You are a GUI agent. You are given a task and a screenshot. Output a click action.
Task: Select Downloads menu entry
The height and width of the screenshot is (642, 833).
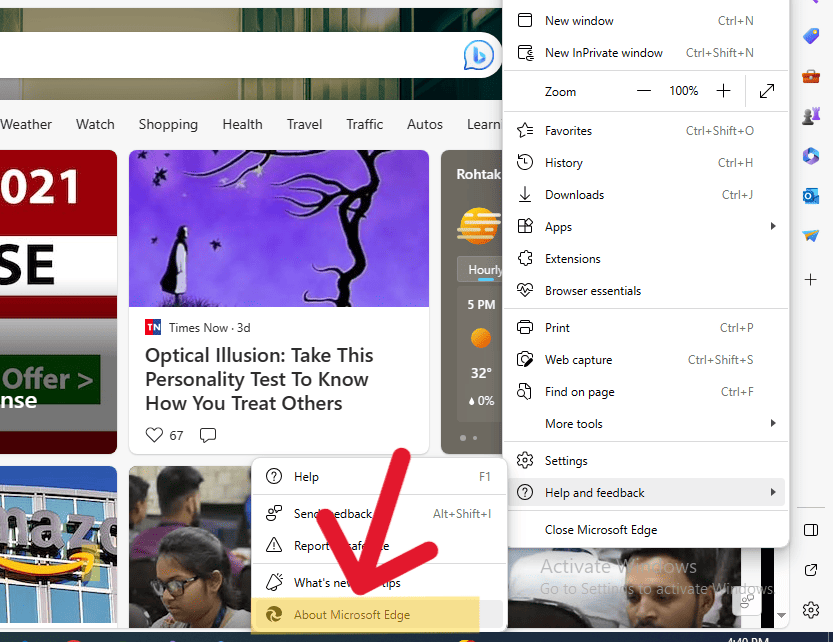pos(644,195)
